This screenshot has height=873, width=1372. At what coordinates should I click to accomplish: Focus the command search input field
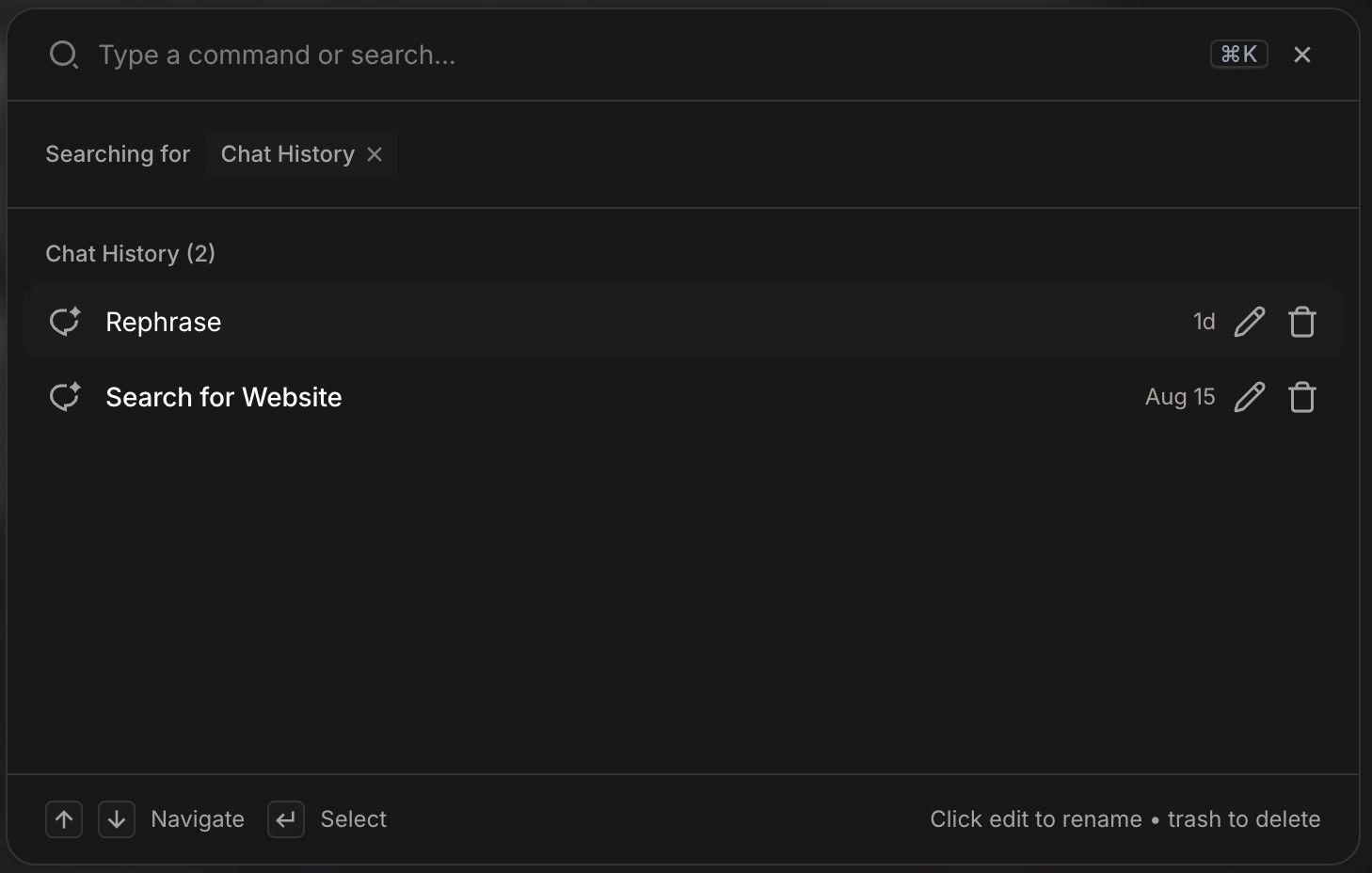[649, 55]
